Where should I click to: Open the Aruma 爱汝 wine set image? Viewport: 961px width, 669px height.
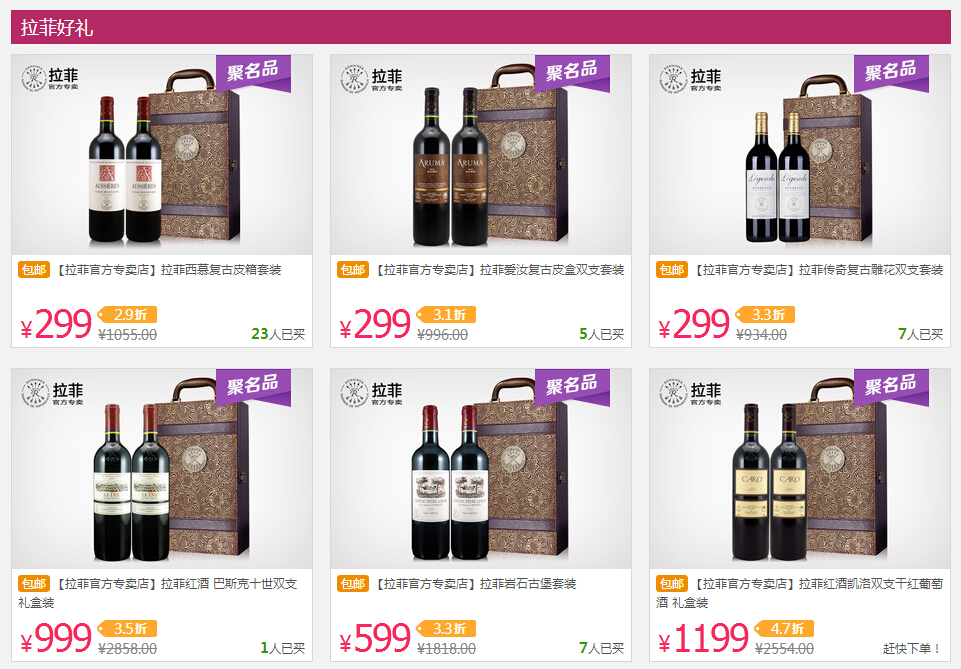tap(480, 154)
